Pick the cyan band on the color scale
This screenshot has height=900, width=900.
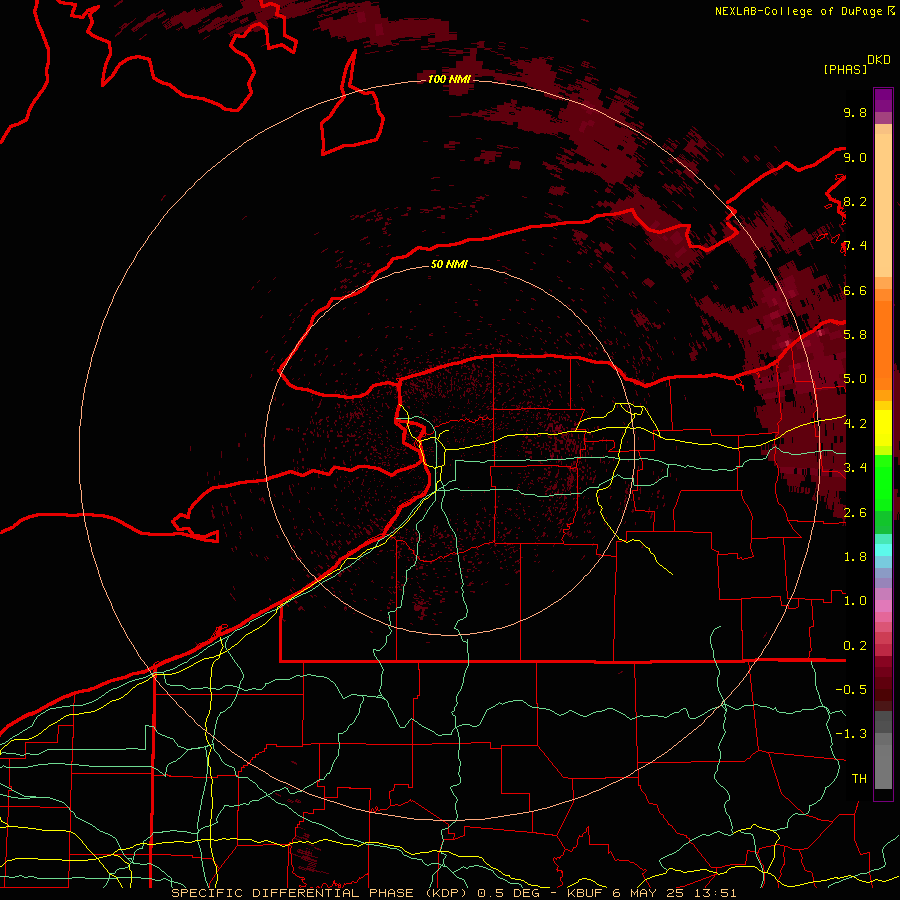(883, 550)
